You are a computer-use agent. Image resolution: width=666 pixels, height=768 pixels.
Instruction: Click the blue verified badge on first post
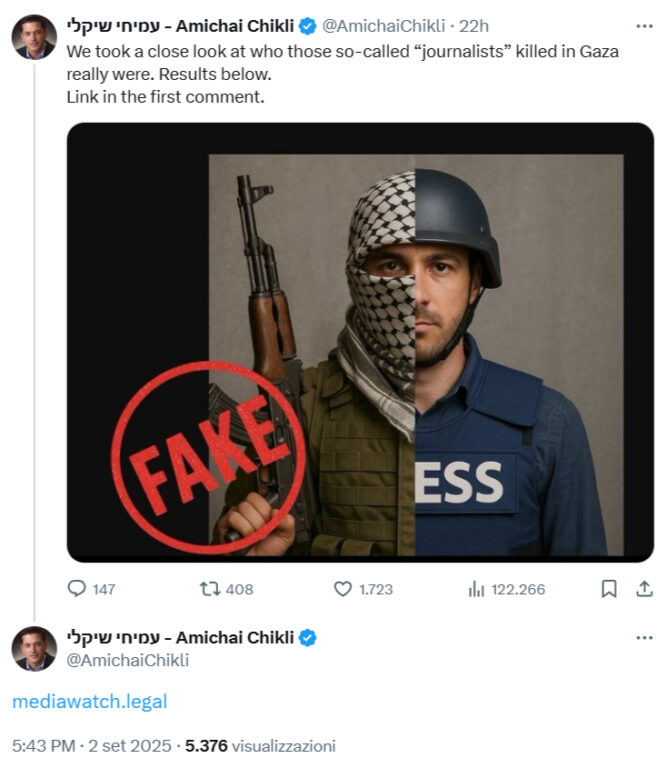click(308, 26)
